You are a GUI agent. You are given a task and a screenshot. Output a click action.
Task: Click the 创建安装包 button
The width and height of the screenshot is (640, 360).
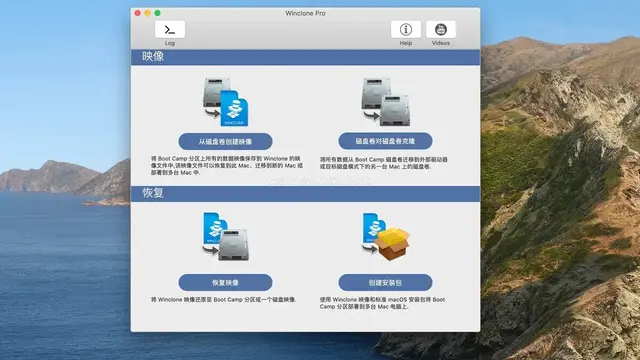385,282
